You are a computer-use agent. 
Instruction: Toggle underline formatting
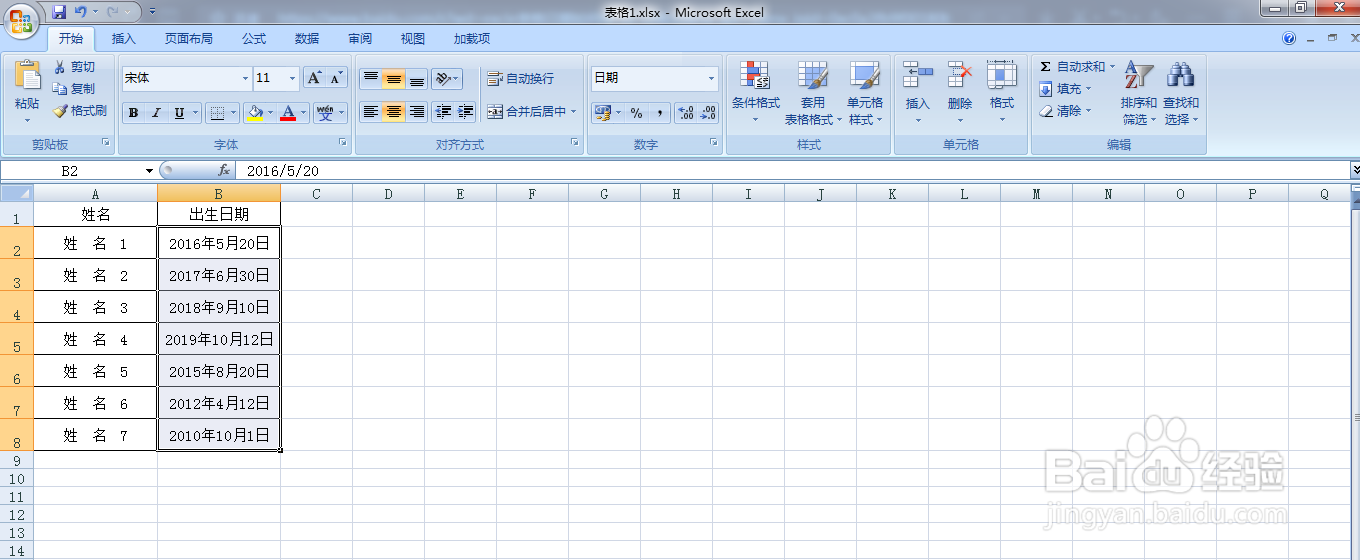coord(179,113)
